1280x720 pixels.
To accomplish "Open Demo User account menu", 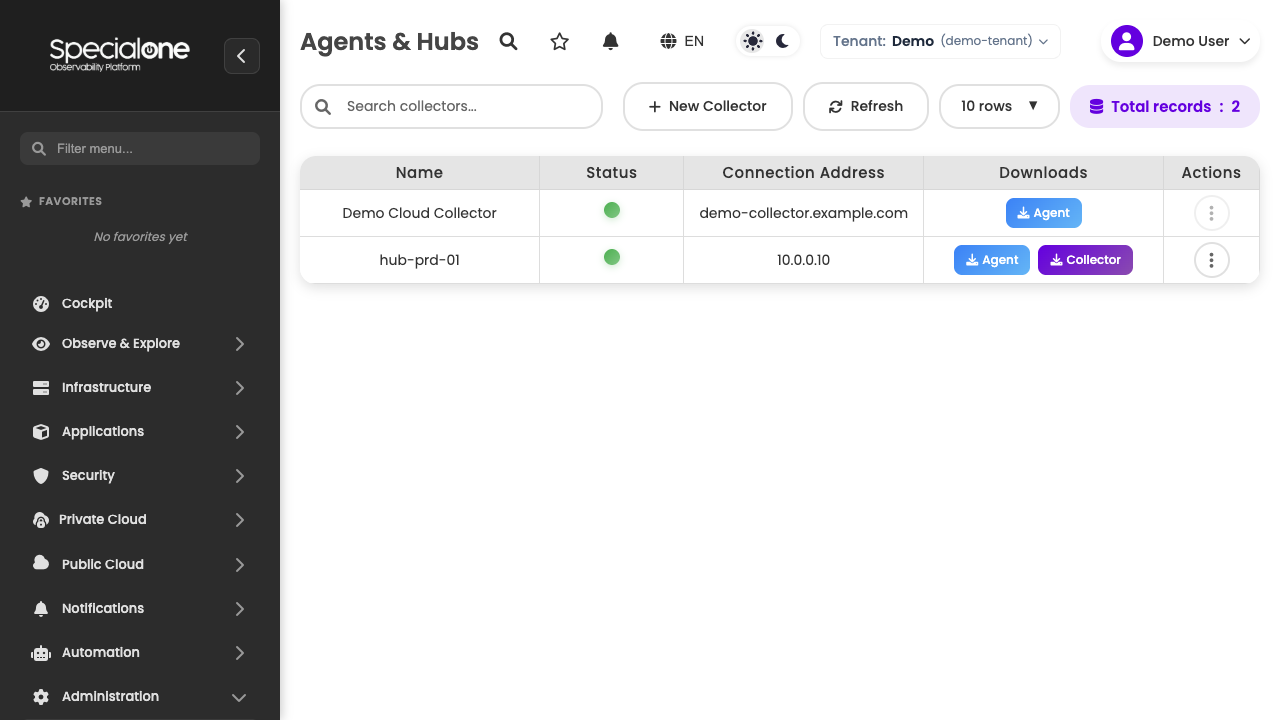I will (1180, 41).
